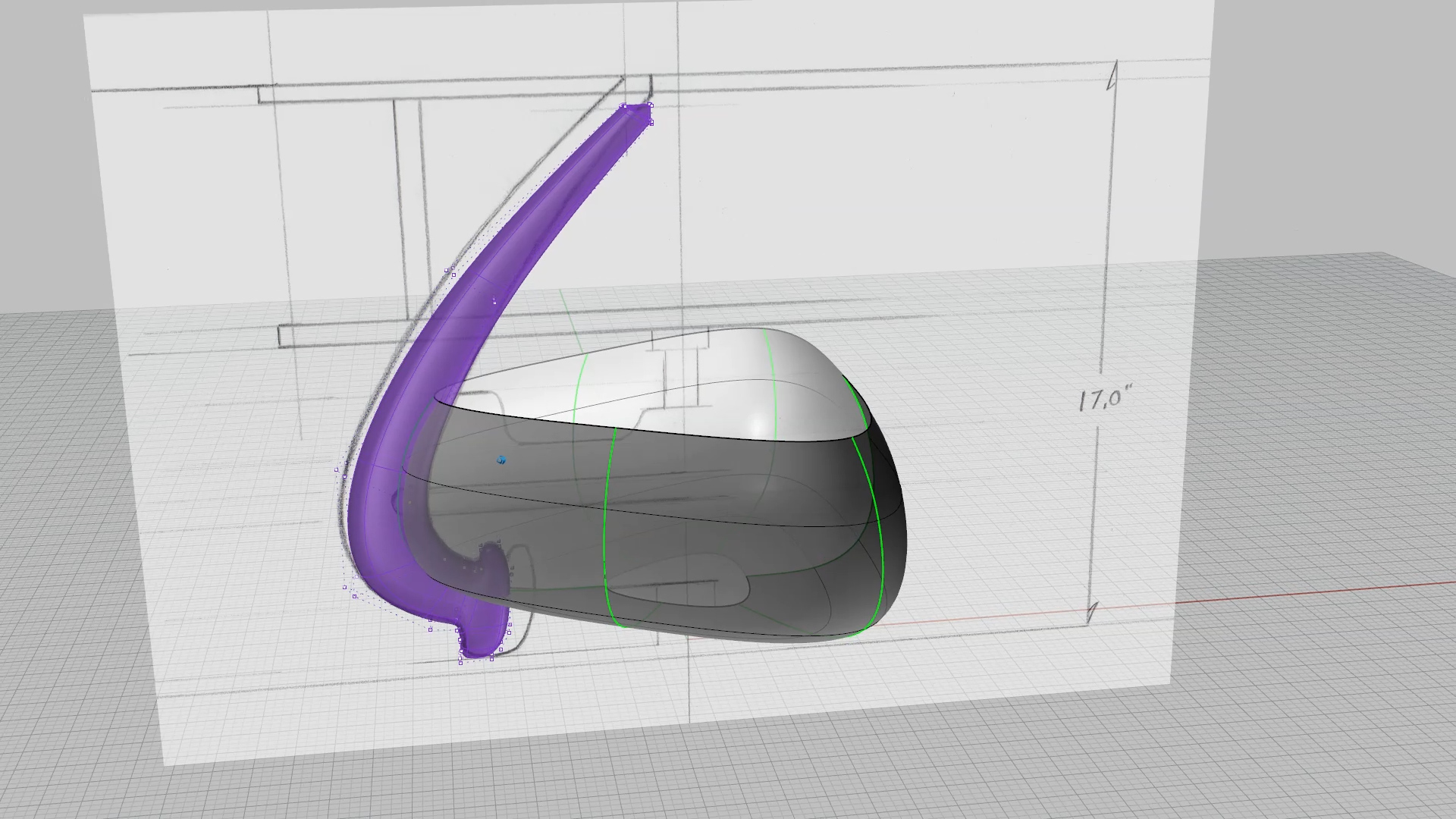Select the control point at the purple handle's bottom end
1456x819 pixels.
coord(461,662)
